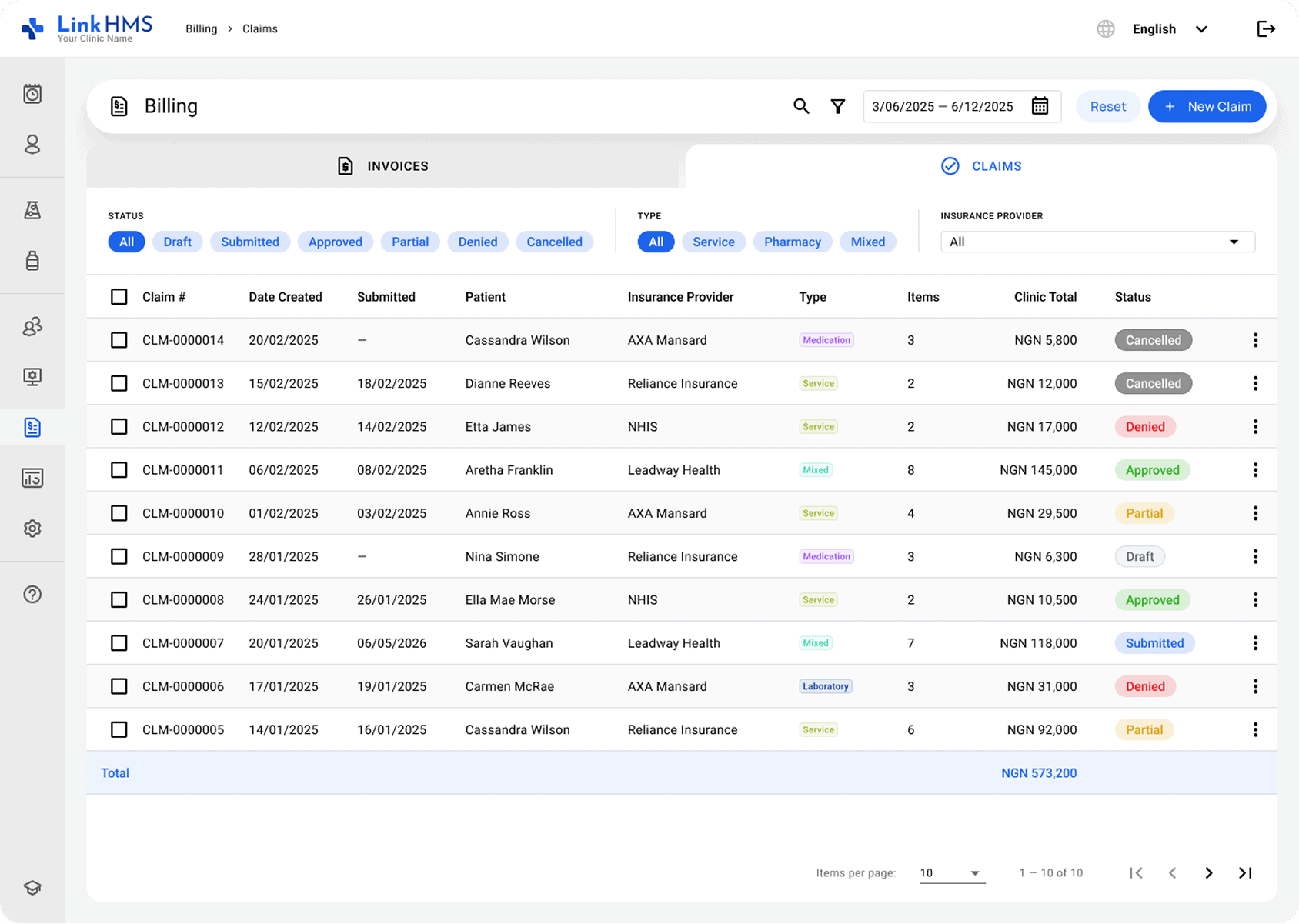Check the box for CLM-0000008

click(119, 600)
